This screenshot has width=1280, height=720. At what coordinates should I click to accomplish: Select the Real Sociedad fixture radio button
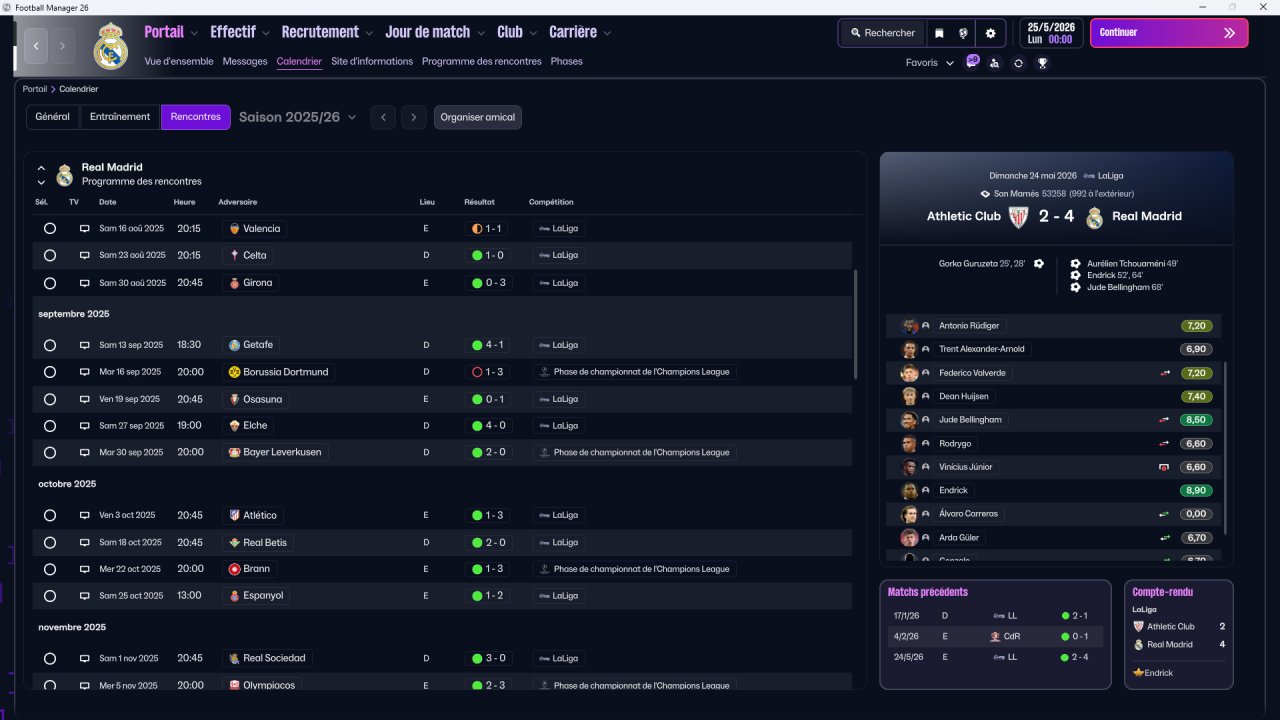click(50, 659)
